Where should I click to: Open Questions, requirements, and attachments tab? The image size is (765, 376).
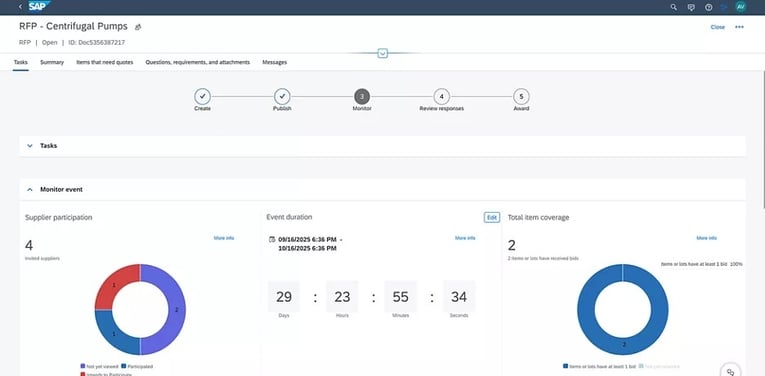coord(198,62)
